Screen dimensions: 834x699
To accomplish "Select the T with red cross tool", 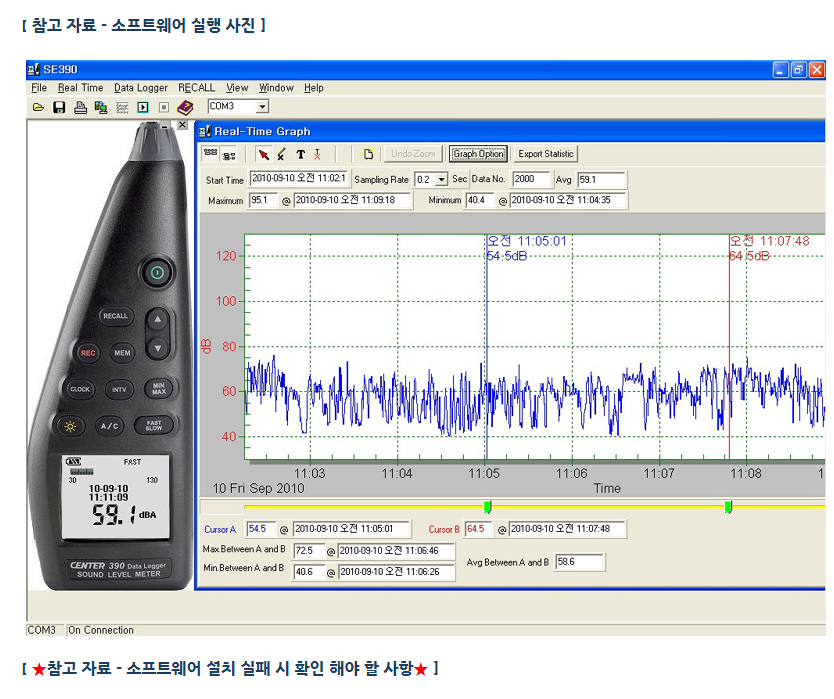I will tap(318, 154).
